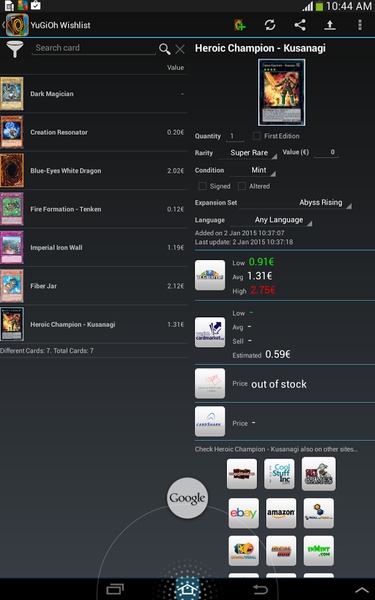Select Fiber Jar in the list
Image resolution: width=375 pixels, height=600 pixels.
94,286
